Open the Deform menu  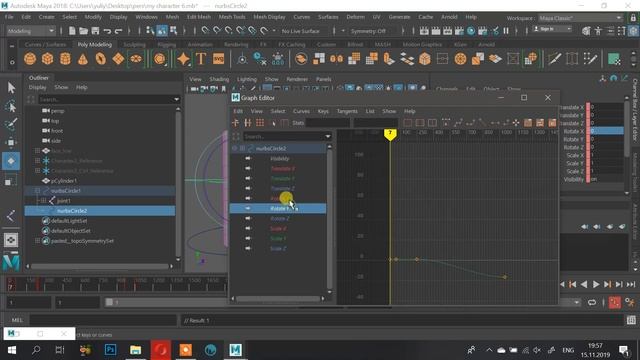coord(356,17)
